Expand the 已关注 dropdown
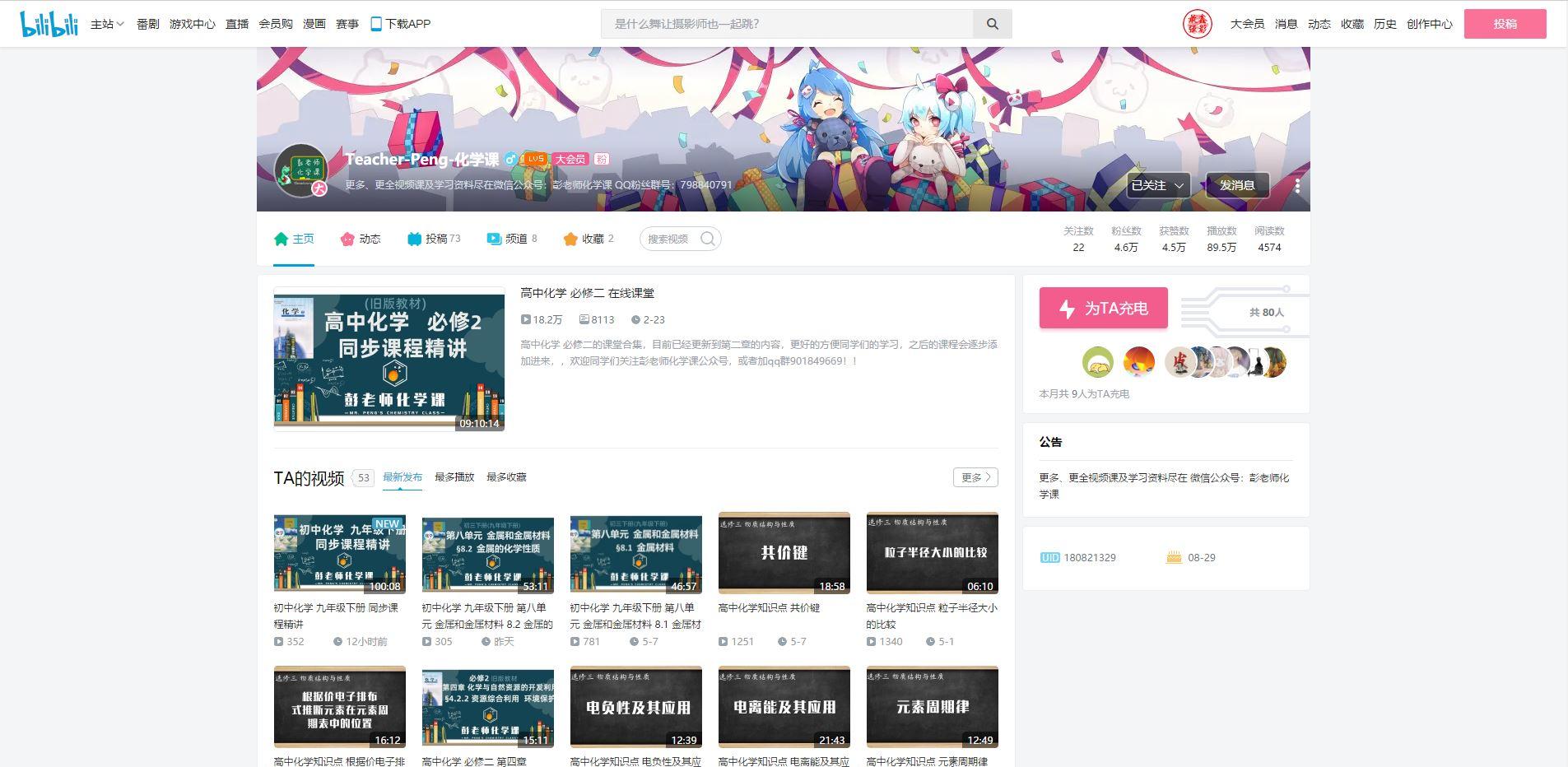 pyautogui.click(x=1157, y=185)
